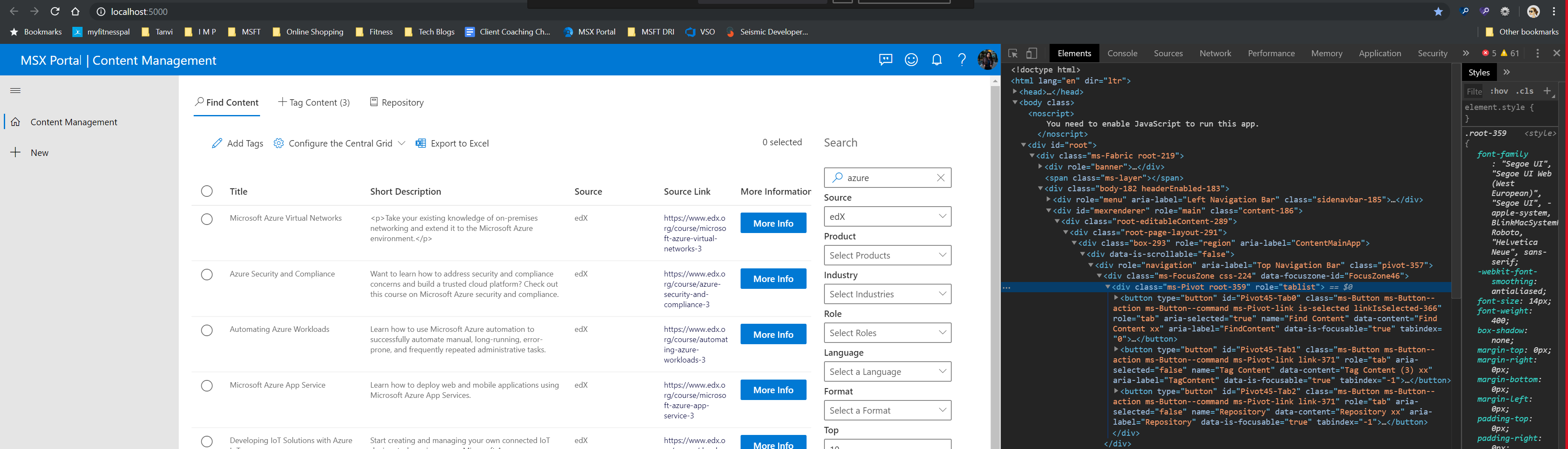This screenshot has width=1568, height=449.
Task: Click More Info for Automating Azure Workloads
Action: tap(773, 334)
